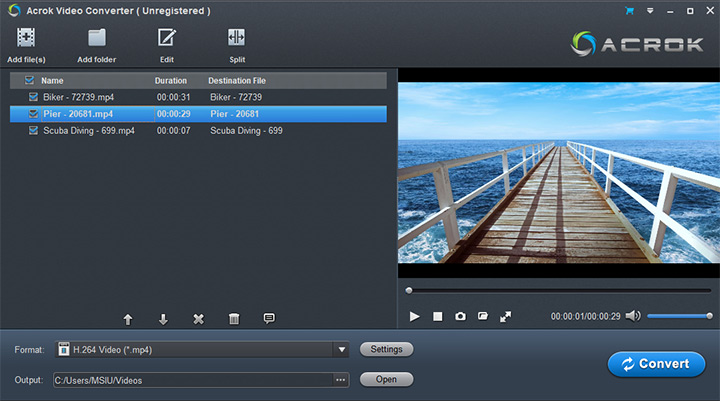The width and height of the screenshot is (720, 401).
Task: Remove selected file with X icon
Action: (x=198, y=319)
